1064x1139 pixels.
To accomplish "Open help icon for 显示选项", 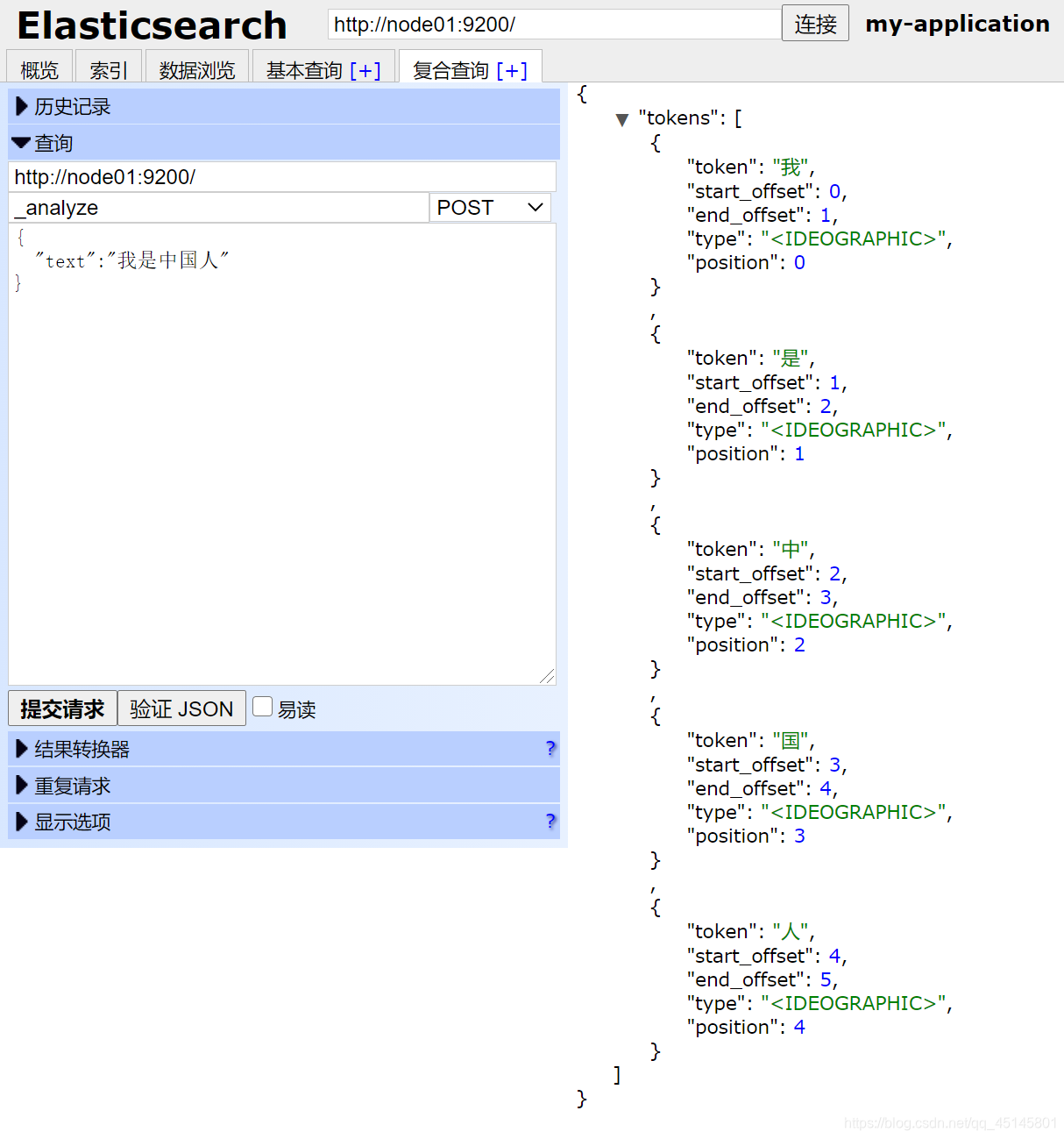I will coord(550,821).
